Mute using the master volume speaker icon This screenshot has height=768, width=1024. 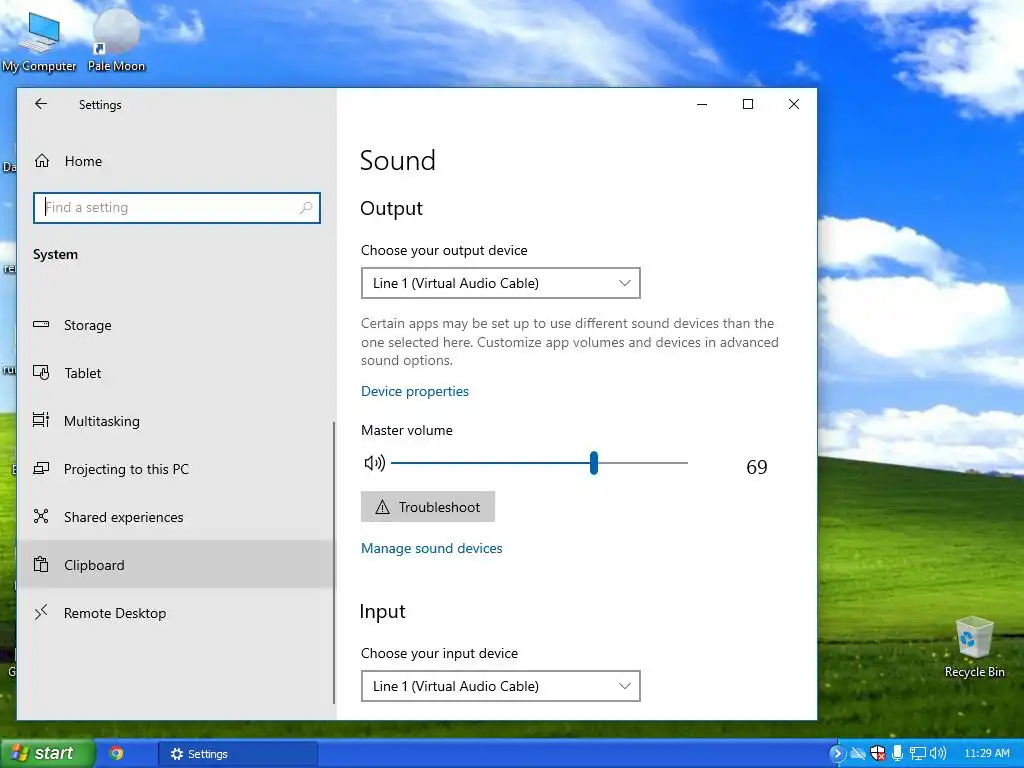click(x=374, y=463)
